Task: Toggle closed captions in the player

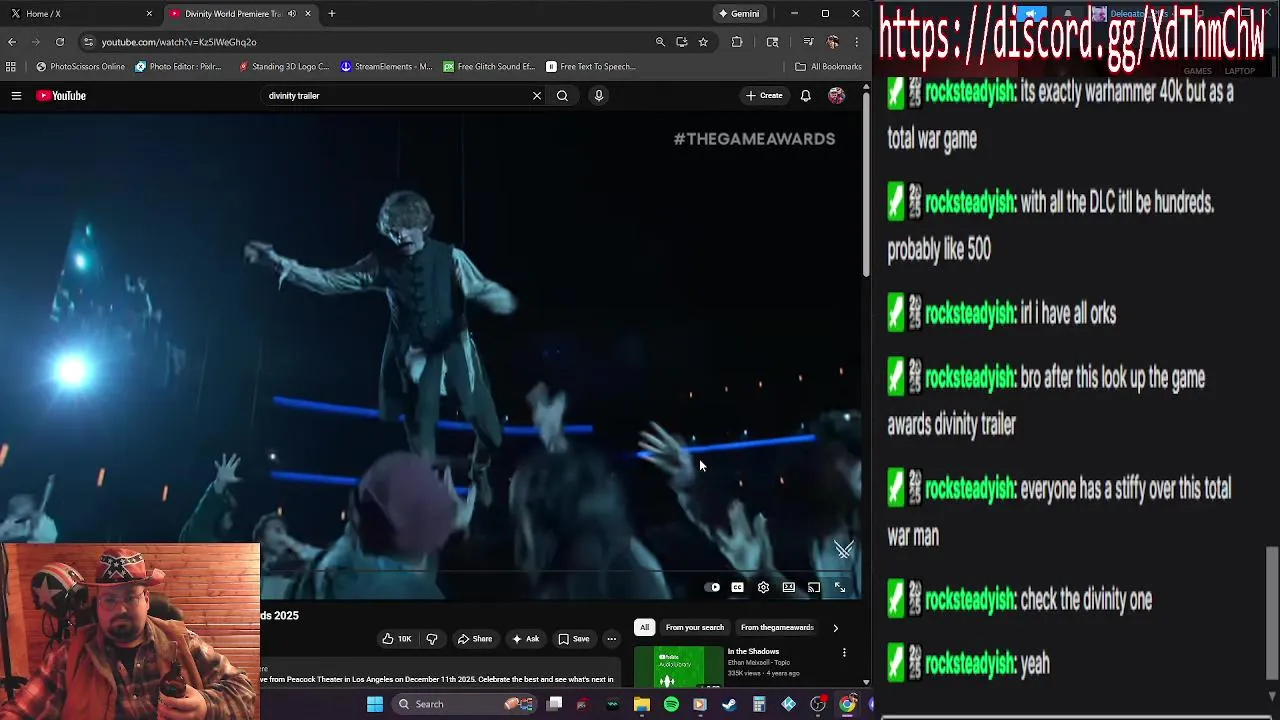Action: (x=737, y=588)
